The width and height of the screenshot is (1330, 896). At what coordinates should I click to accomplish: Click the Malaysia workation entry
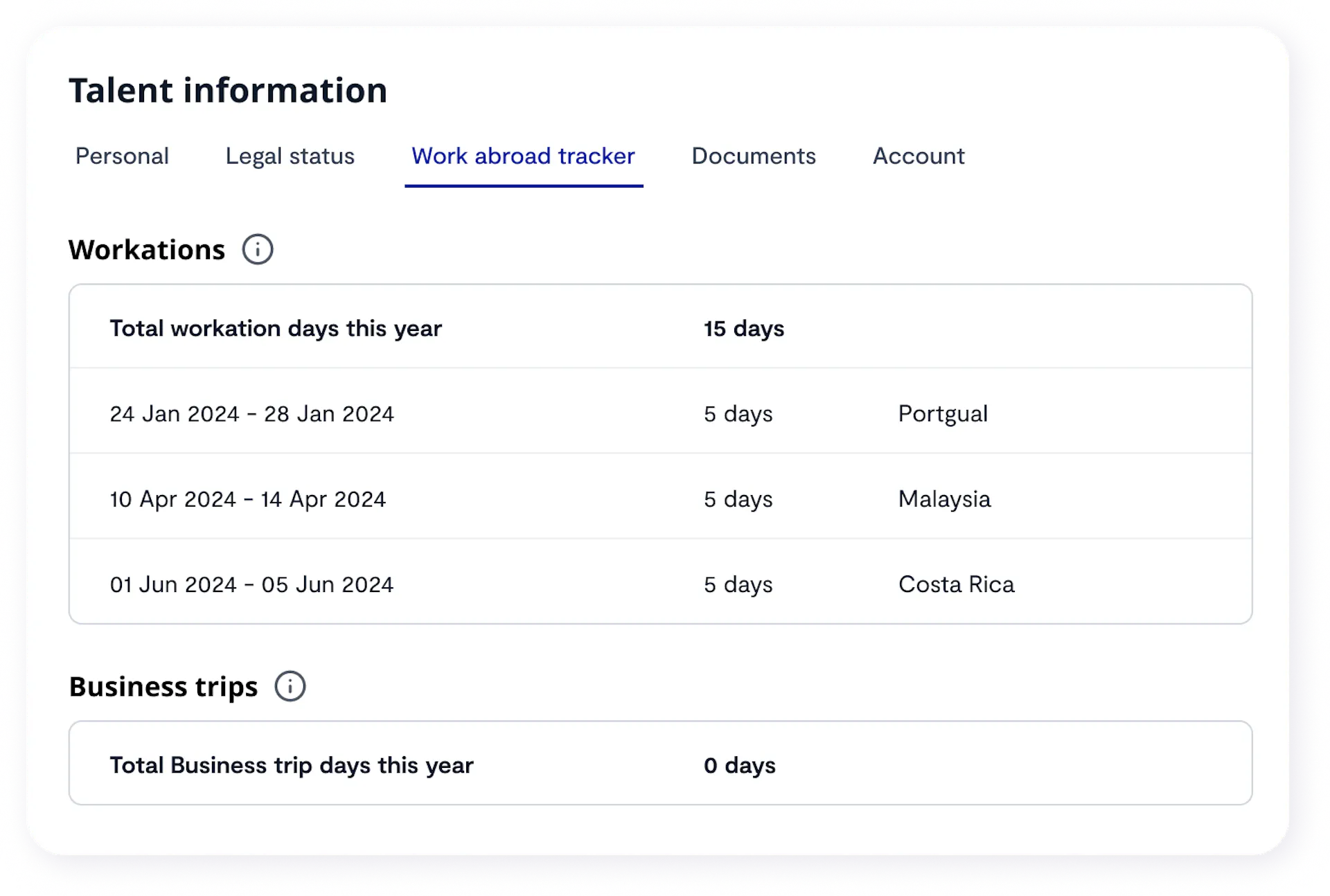tap(944, 499)
